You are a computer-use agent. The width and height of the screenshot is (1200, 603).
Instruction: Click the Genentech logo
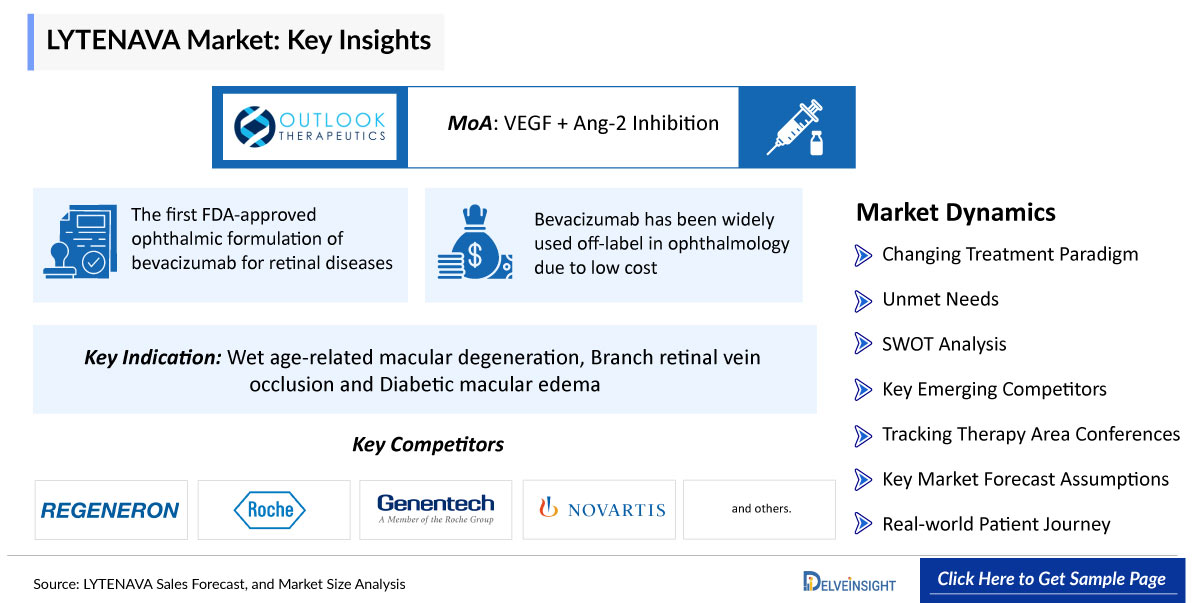435,510
